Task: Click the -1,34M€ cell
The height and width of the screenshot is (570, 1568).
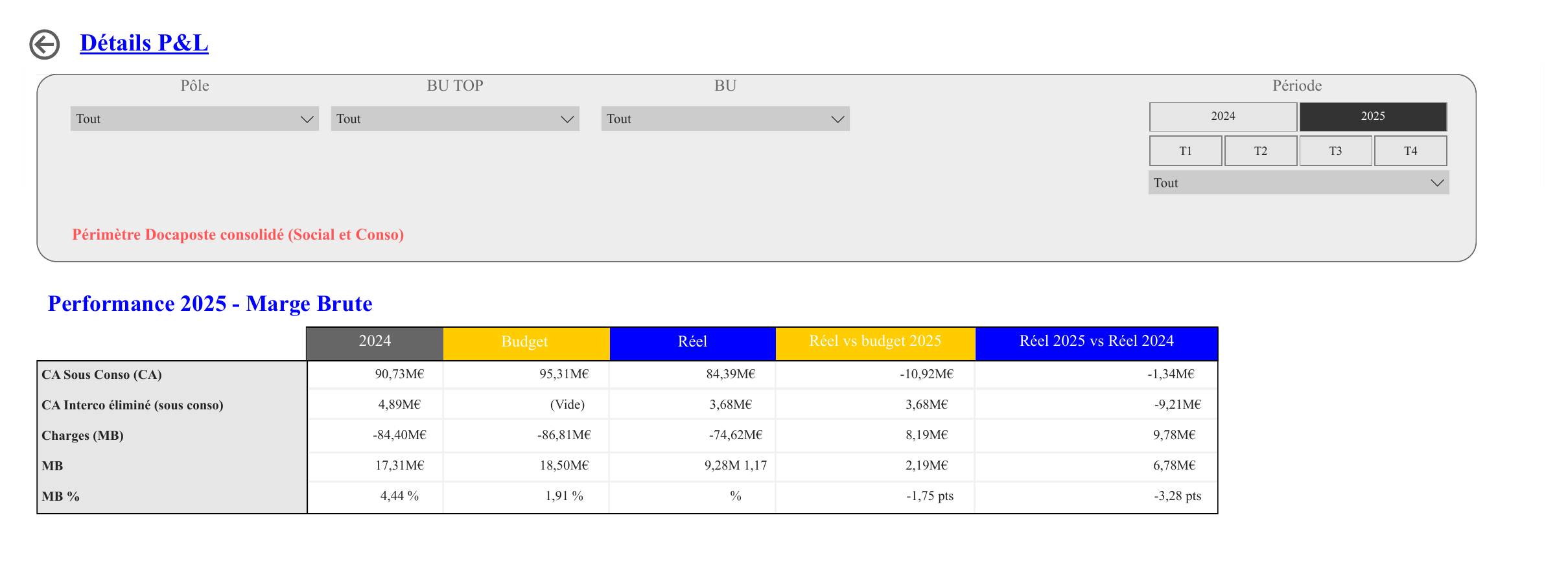Action: [x=1096, y=374]
